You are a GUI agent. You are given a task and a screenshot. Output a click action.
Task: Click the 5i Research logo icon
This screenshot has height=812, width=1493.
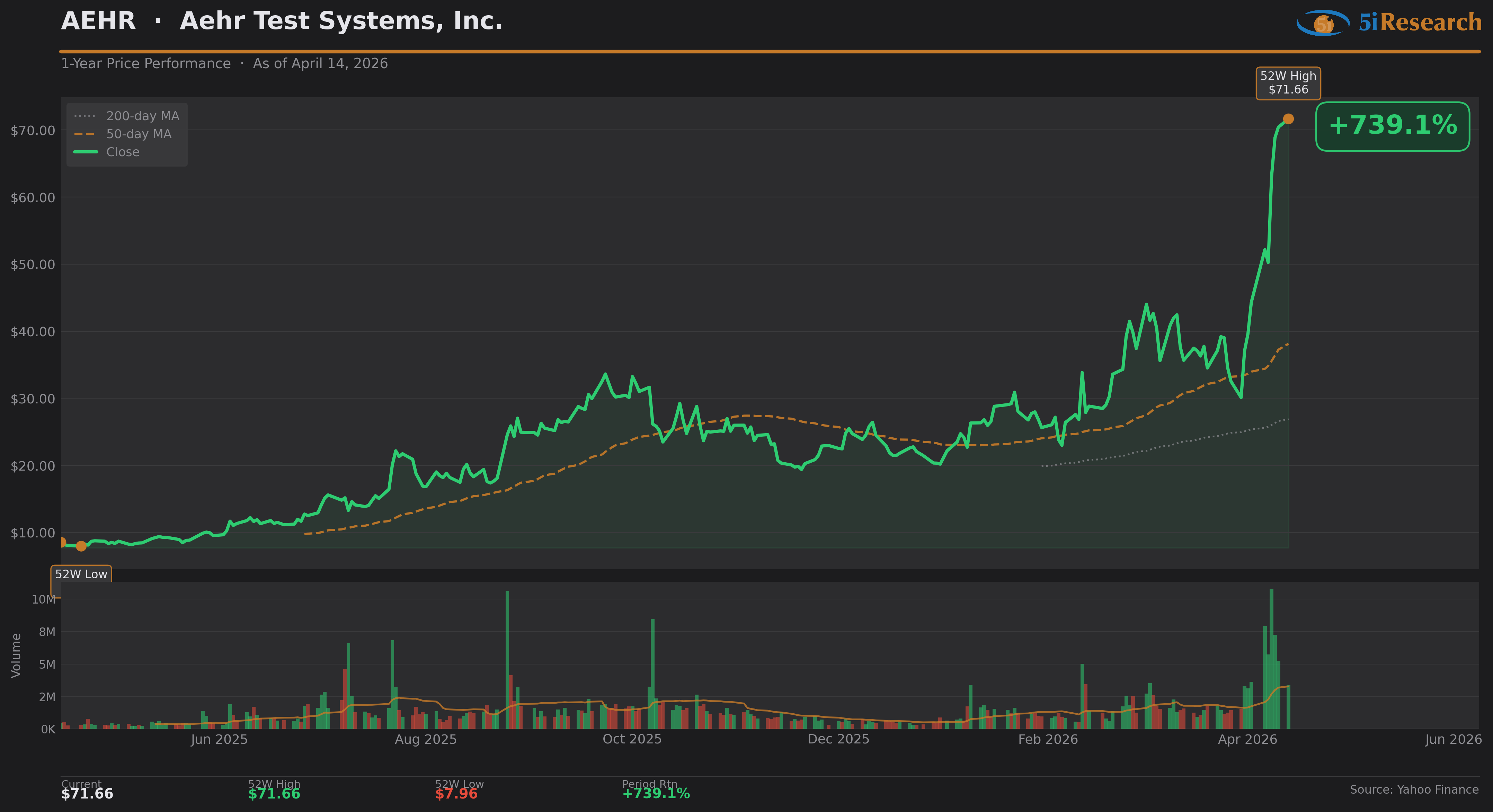(1323, 23)
